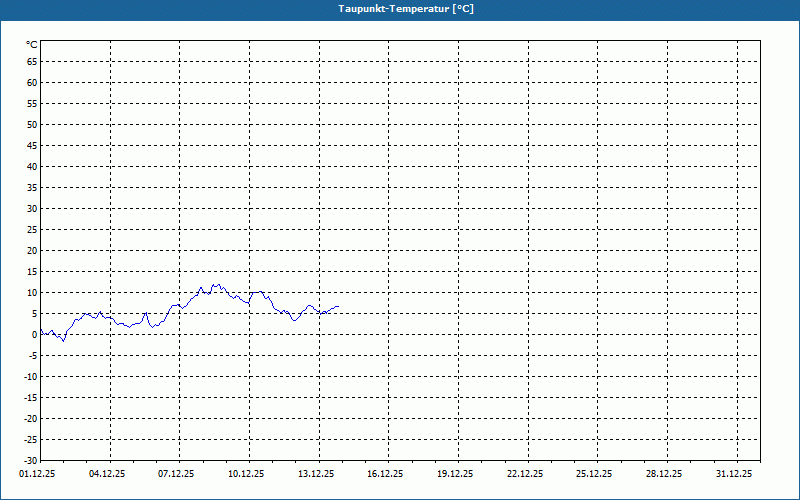Click the date label 04.12.25
Screen dimensions: 800x500
(x=107, y=474)
